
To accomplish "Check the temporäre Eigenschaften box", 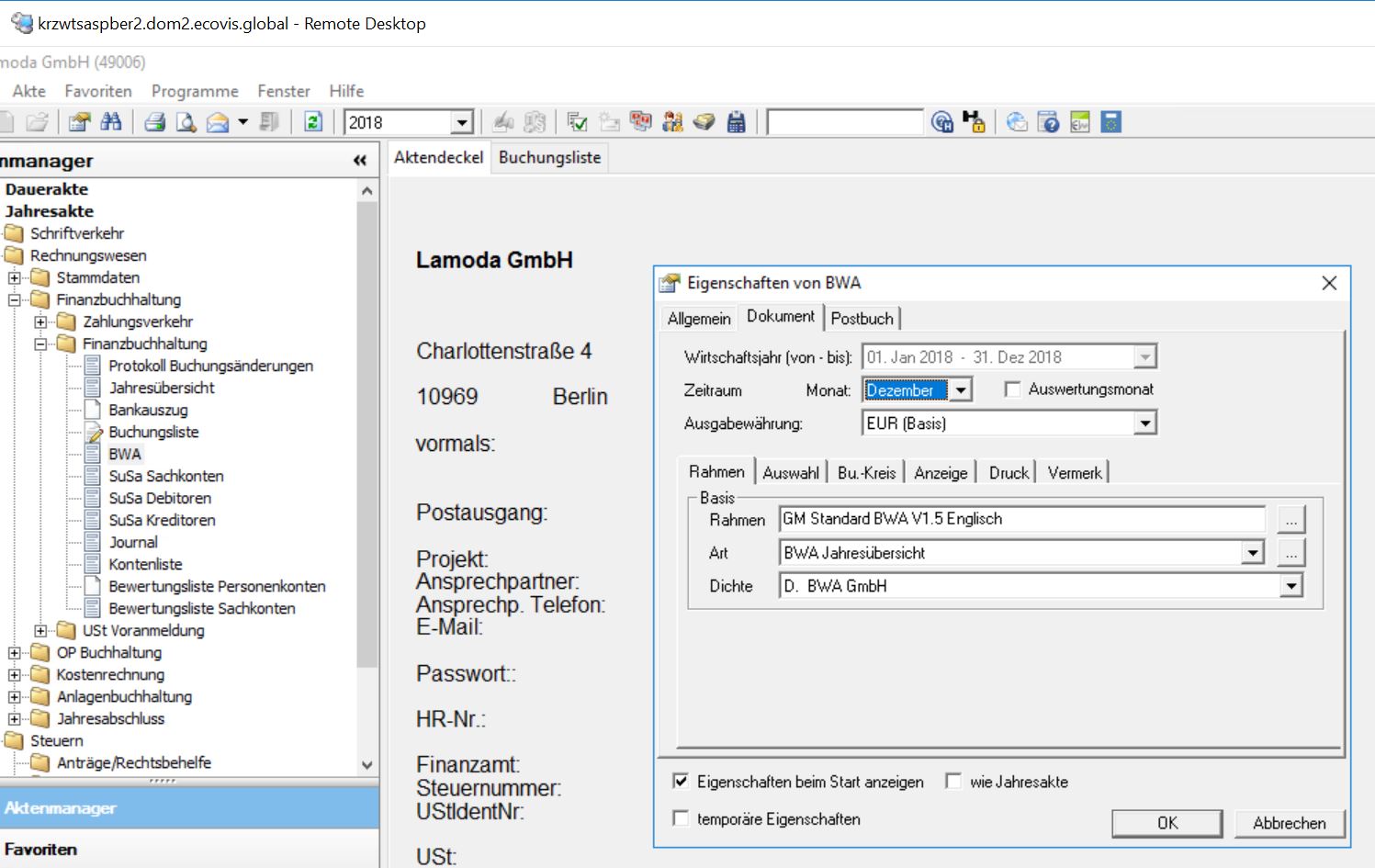I will [681, 818].
